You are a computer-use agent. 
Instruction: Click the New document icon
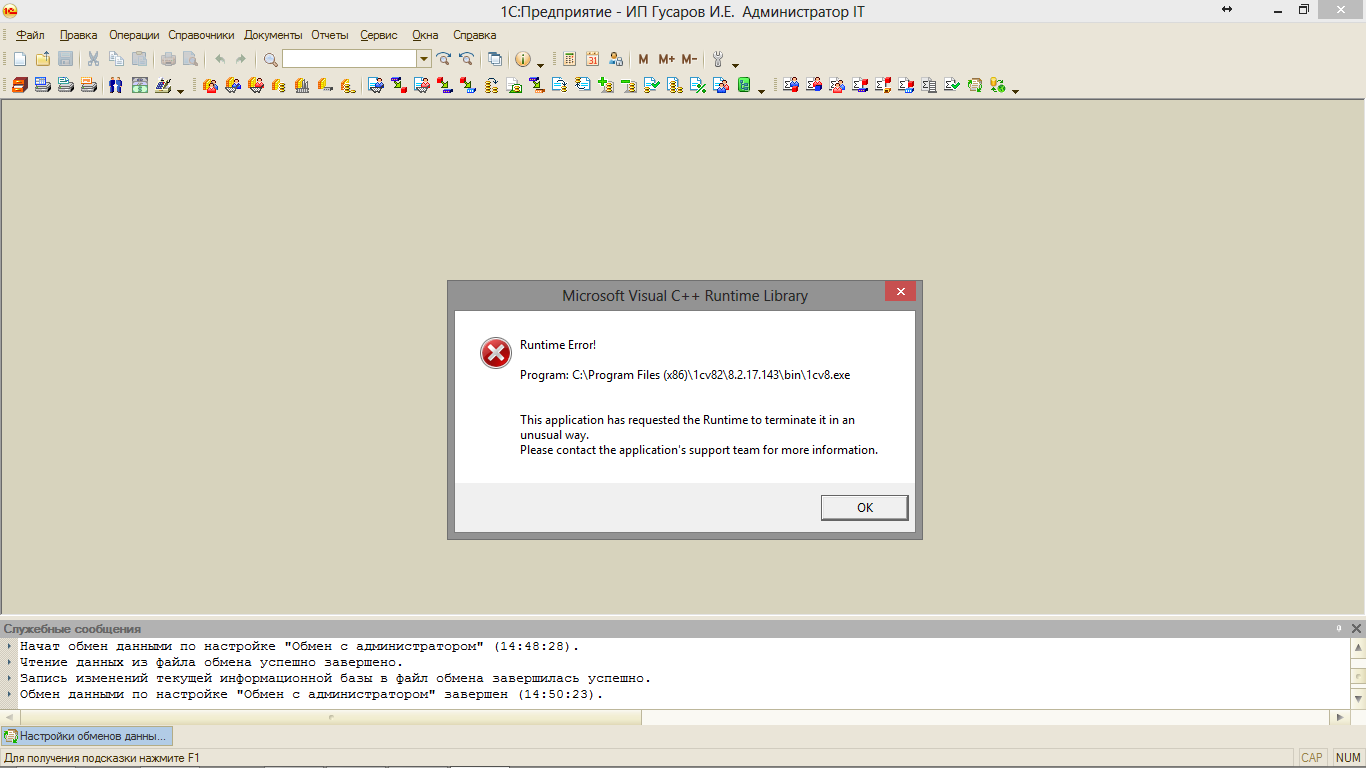pos(19,59)
